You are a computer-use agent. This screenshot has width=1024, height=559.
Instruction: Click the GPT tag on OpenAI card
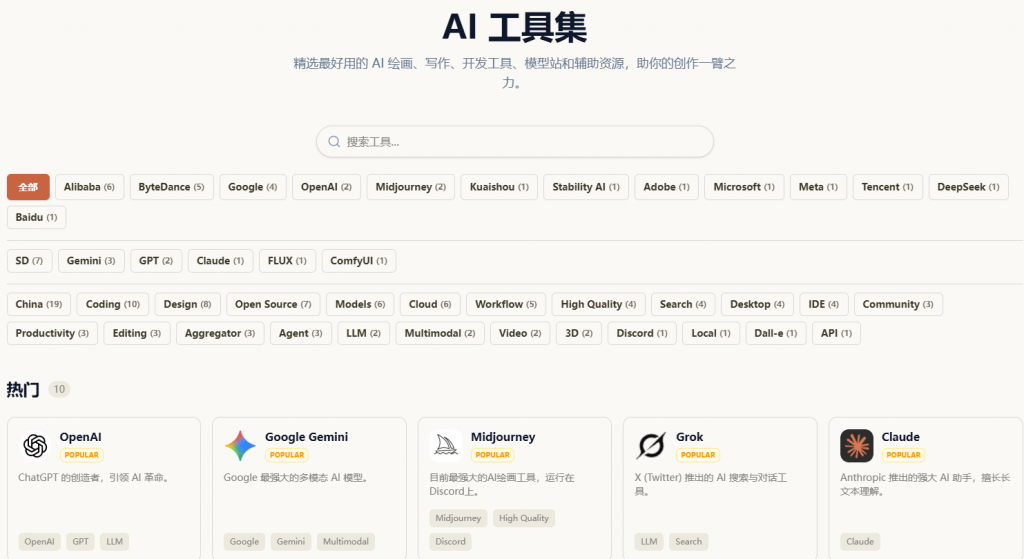point(80,541)
